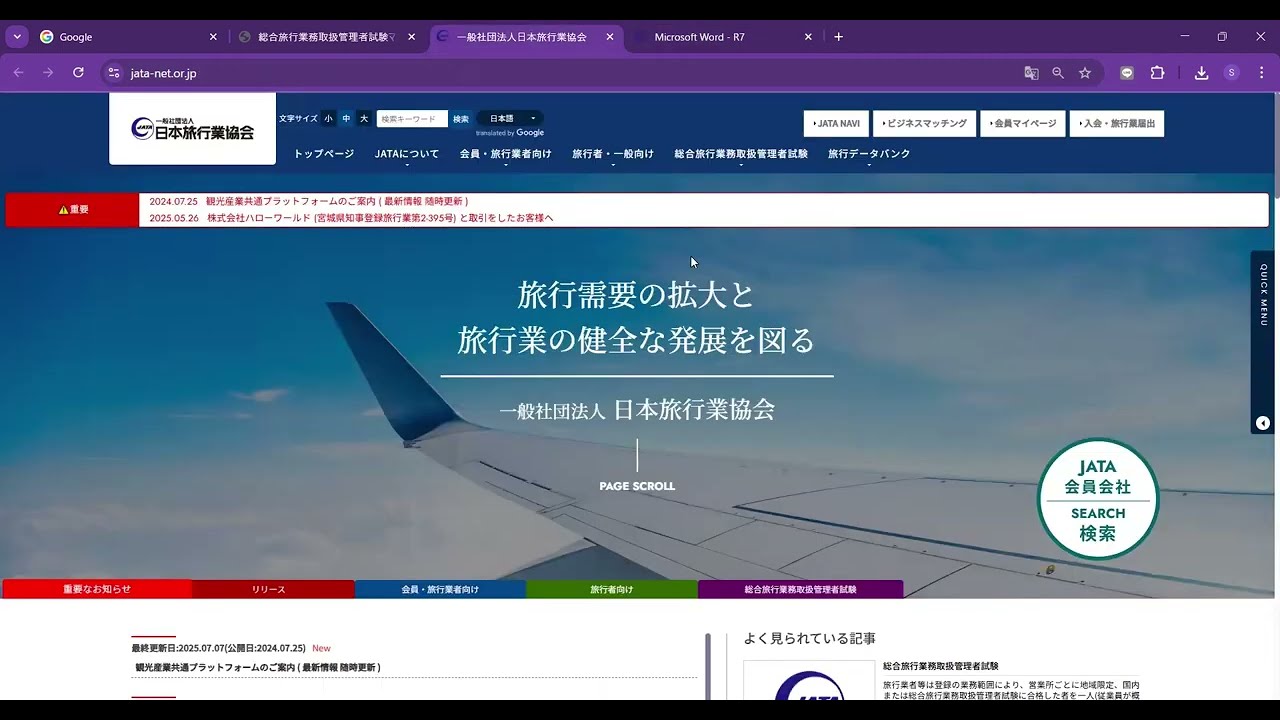This screenshot has width=1280, height=720.
Task: Click the QUICK MENU arrow circle icon
Action: point(1263,423)
